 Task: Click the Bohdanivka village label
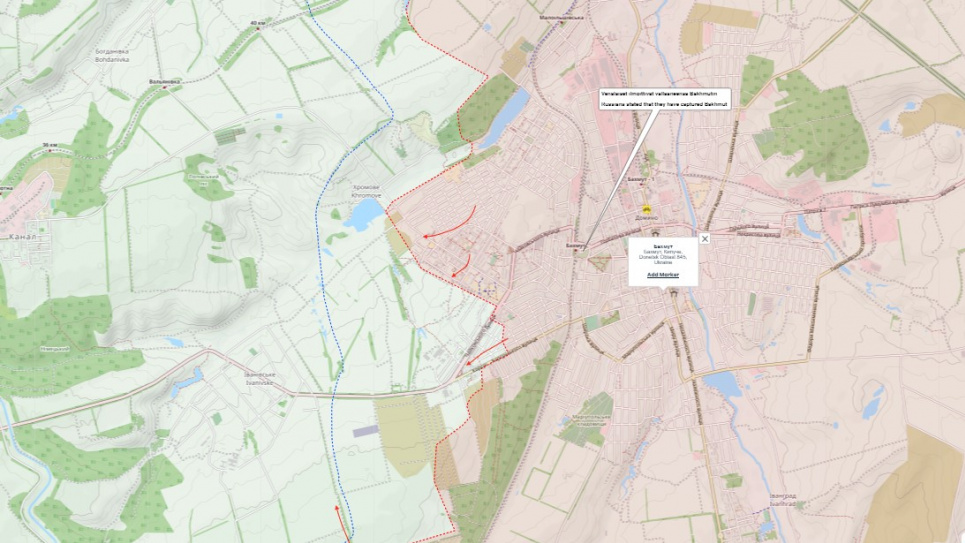click(111, 53)
